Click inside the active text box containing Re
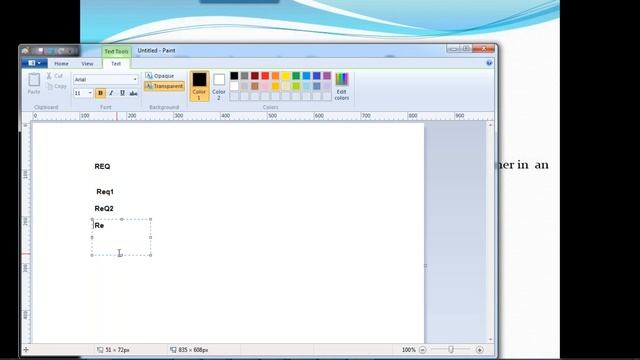This screenshot has height=360, width=640. tap(121, 238)
